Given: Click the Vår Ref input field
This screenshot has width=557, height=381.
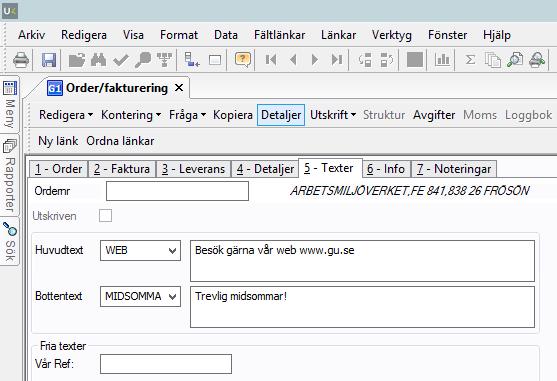Looking at the screenshot, I should 166,364.
